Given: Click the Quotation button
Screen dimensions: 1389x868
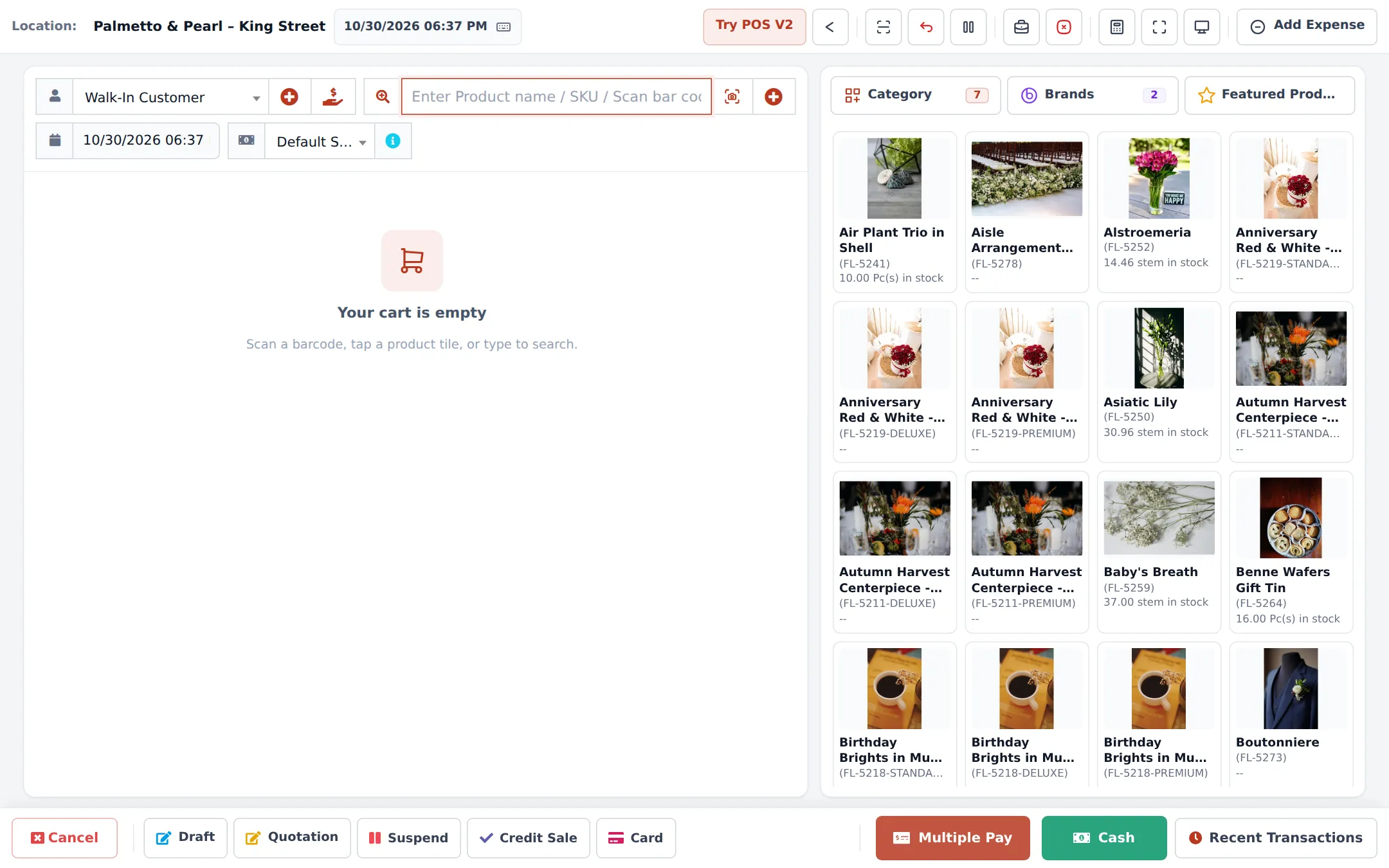Looking at the screenshot, I should [x=292, y=838].
